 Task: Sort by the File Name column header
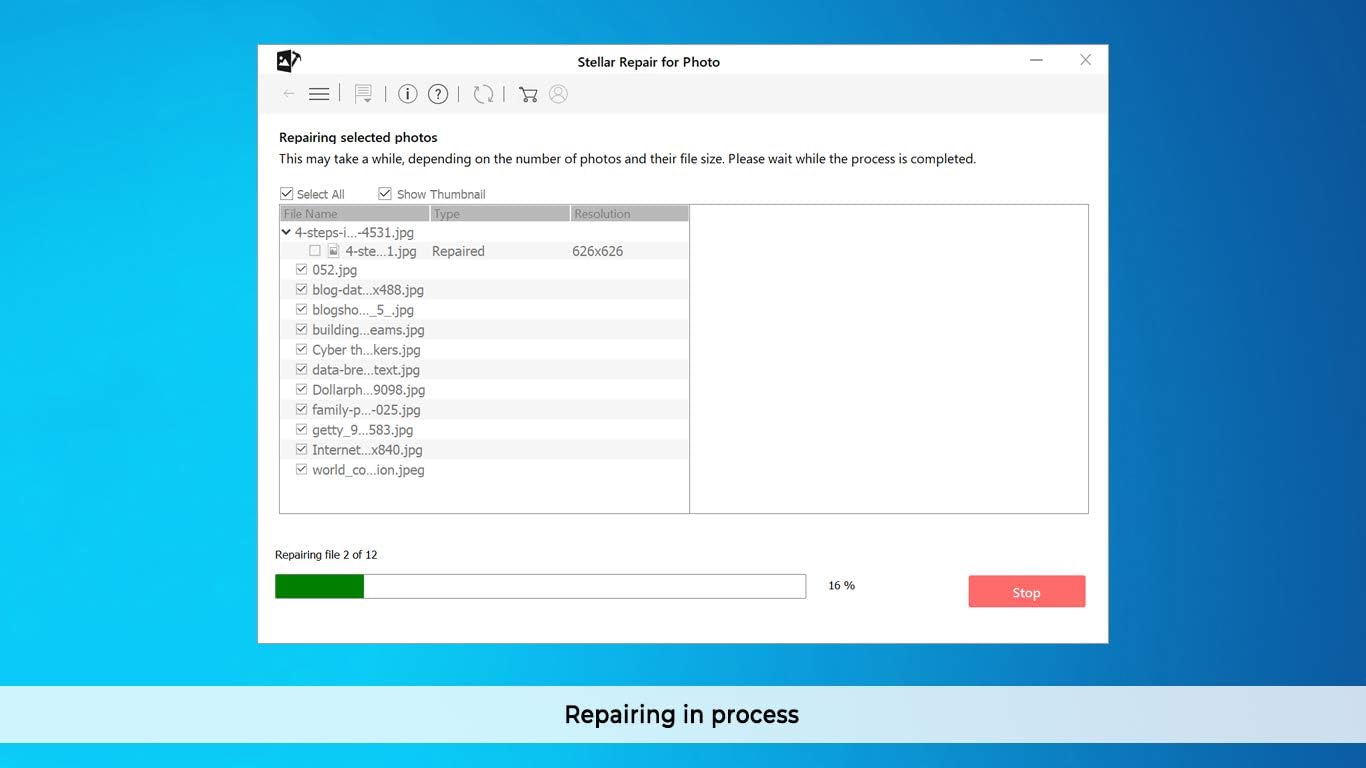click(x=355, y=214)
